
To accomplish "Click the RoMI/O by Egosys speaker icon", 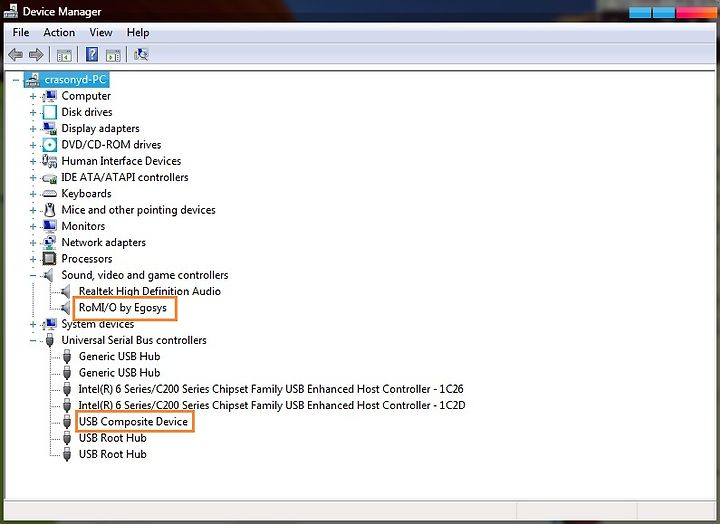I will 66,308.
